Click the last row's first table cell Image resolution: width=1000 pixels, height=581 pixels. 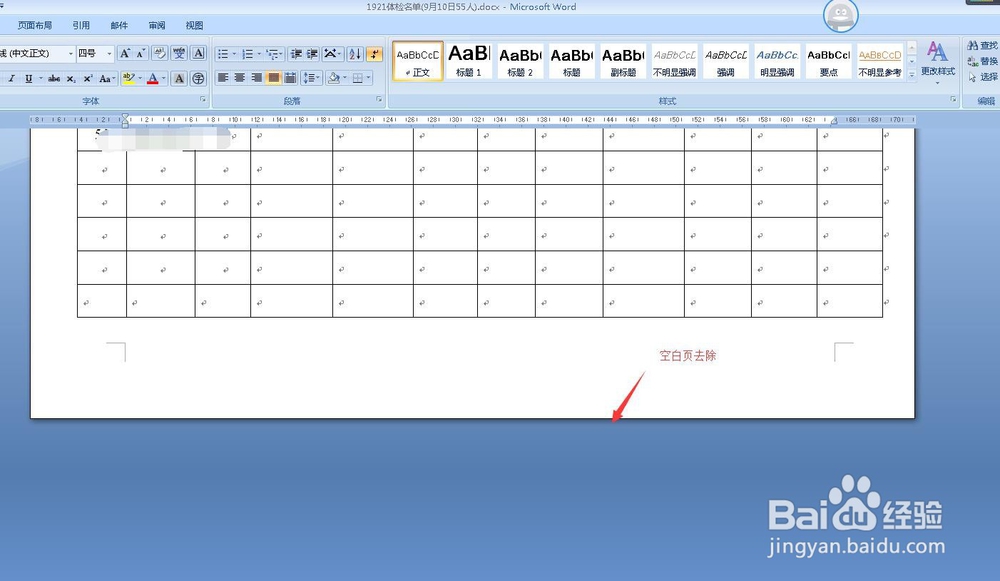click(102, 301)
